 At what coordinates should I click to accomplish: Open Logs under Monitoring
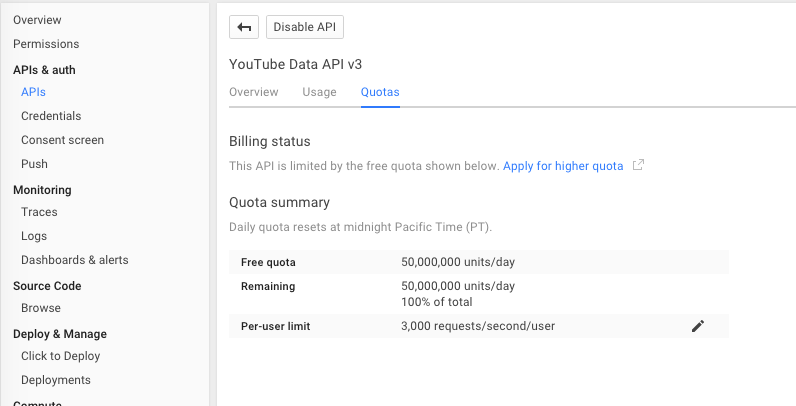click(x=34, y=236)
